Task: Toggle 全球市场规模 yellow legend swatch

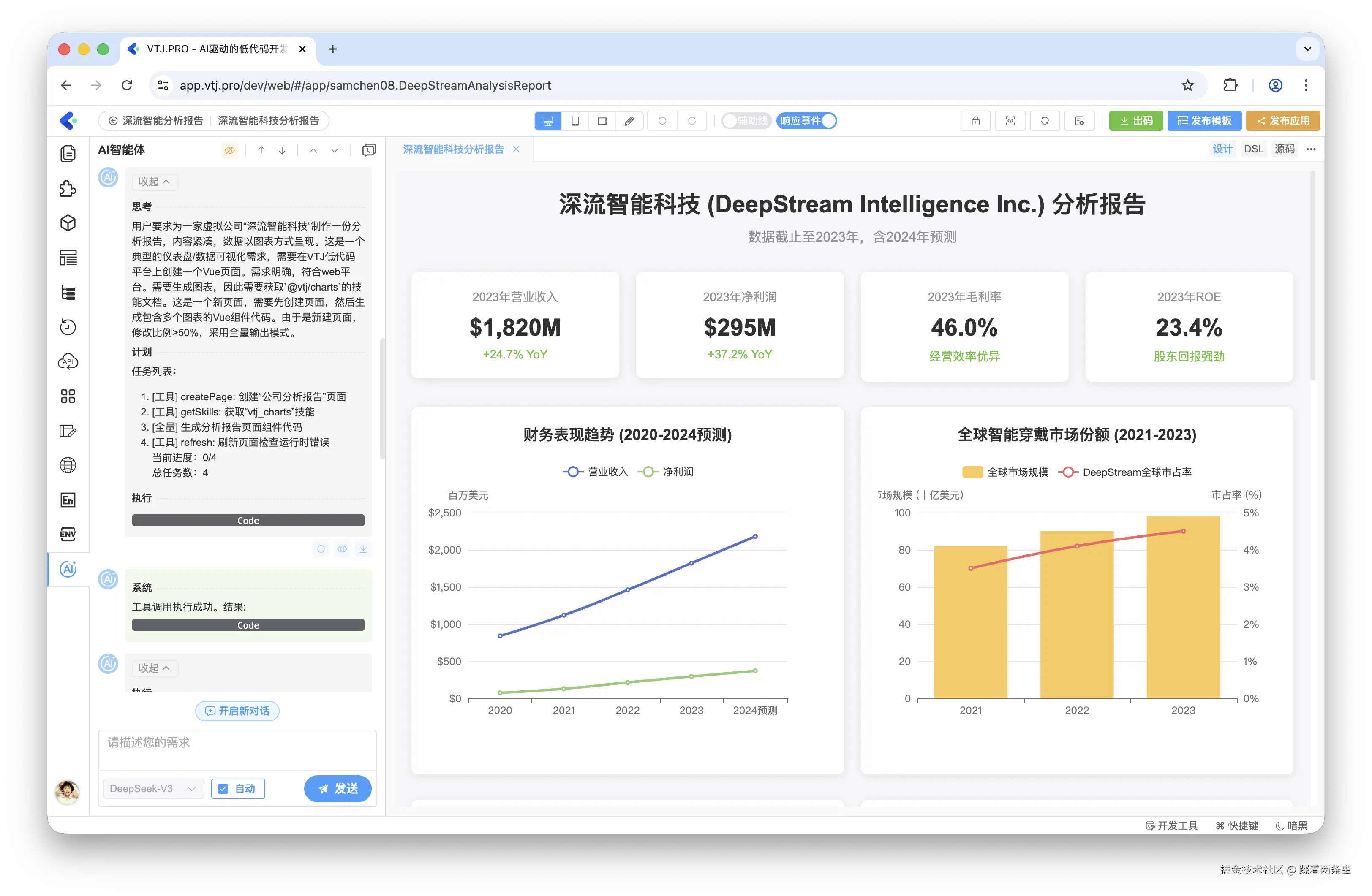Action: point(972,472)
